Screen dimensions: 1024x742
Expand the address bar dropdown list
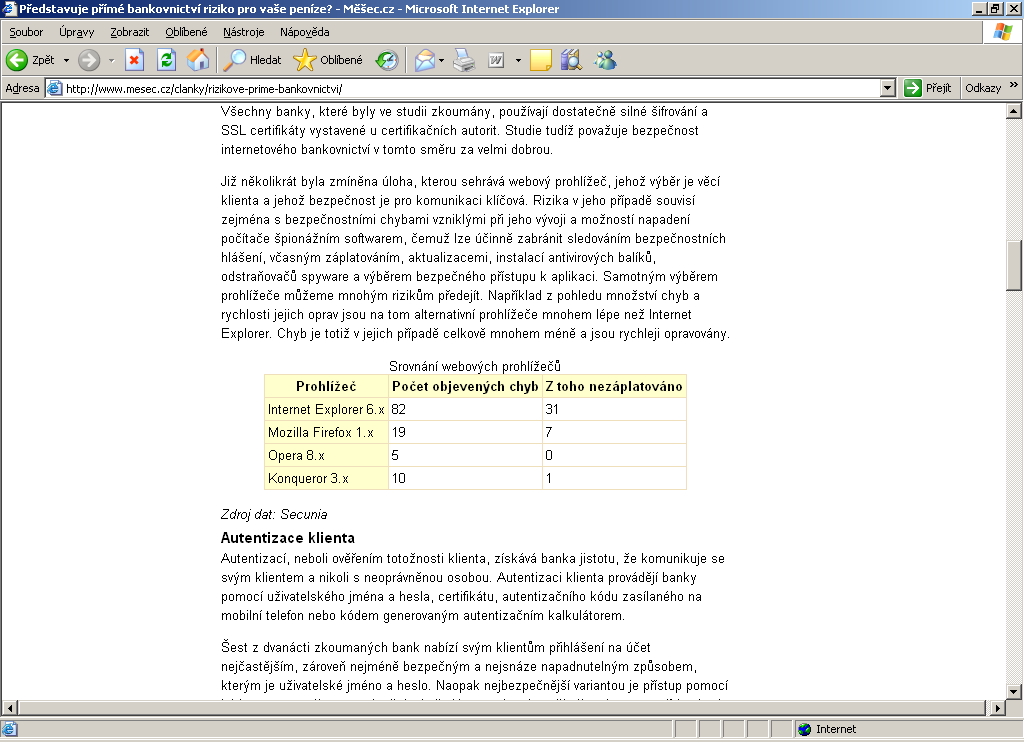pos(888,88)
